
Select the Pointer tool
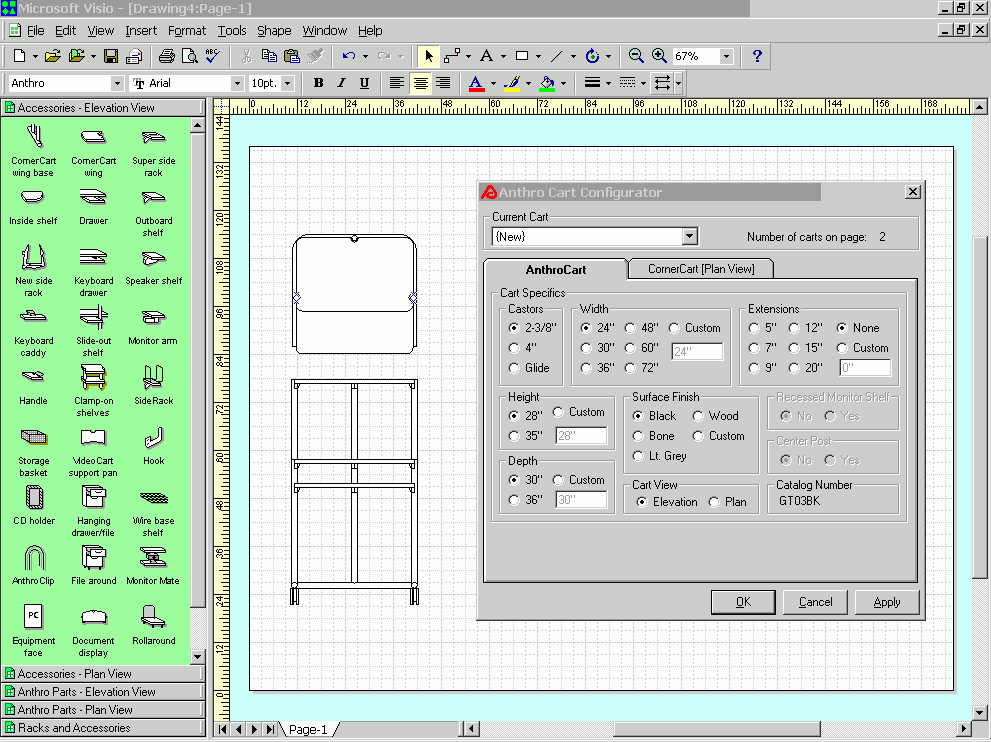pyautogui.click(x=428, y=57)
